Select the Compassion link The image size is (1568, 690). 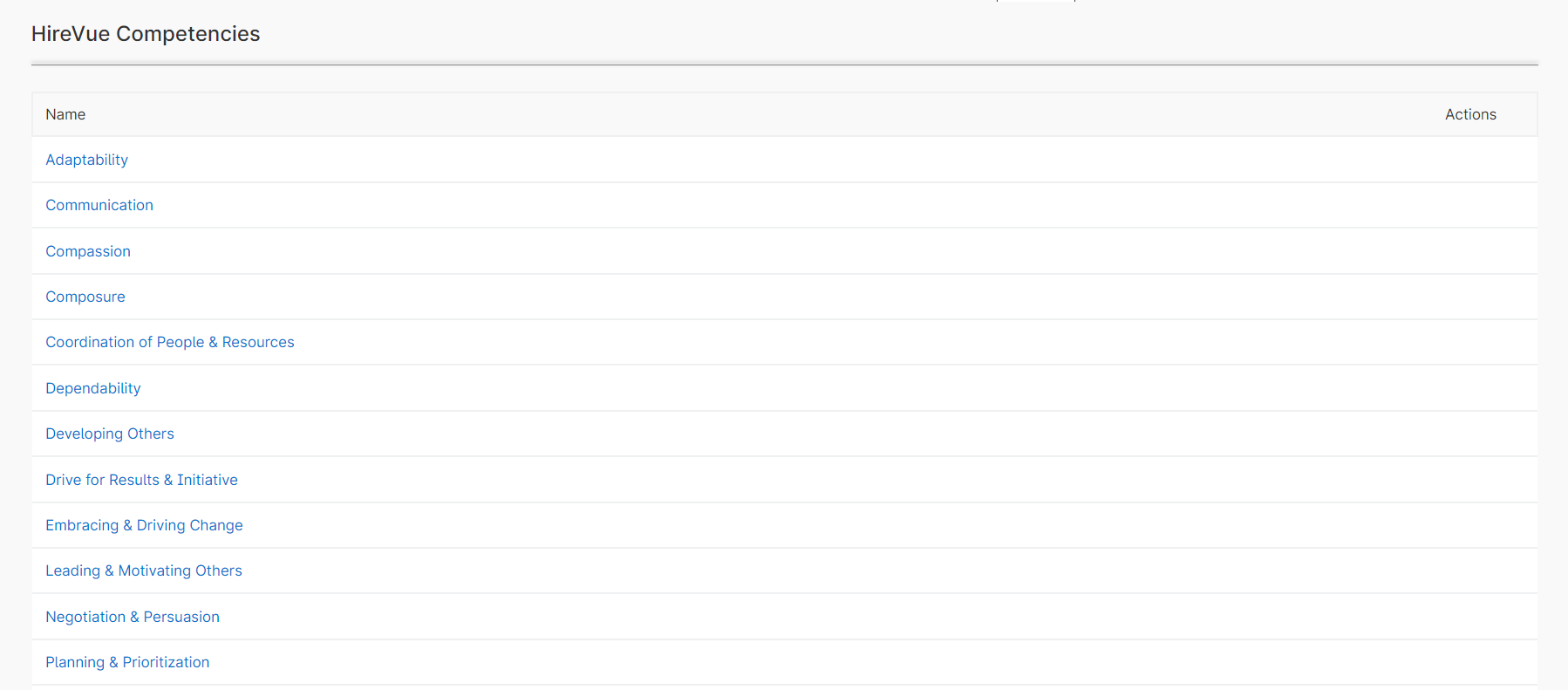point(88,251)
